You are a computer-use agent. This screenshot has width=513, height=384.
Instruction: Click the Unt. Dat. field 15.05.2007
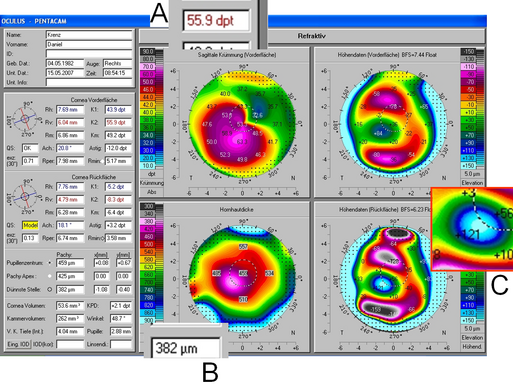(x=65, y=73)
